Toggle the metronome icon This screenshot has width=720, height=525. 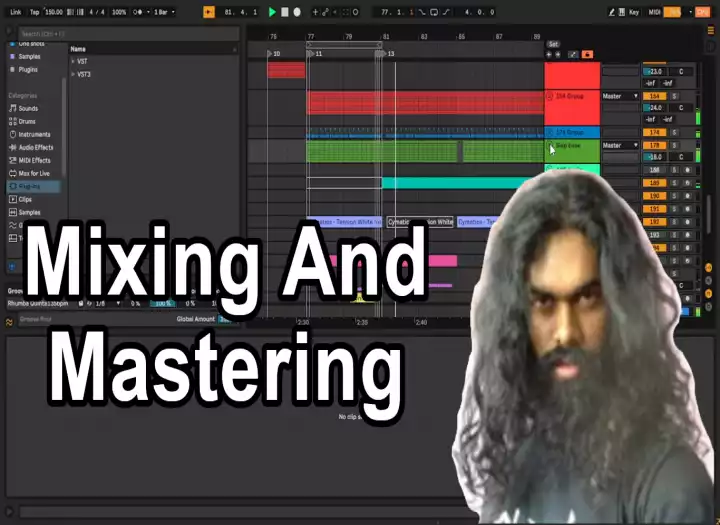(x=138, y=12)
